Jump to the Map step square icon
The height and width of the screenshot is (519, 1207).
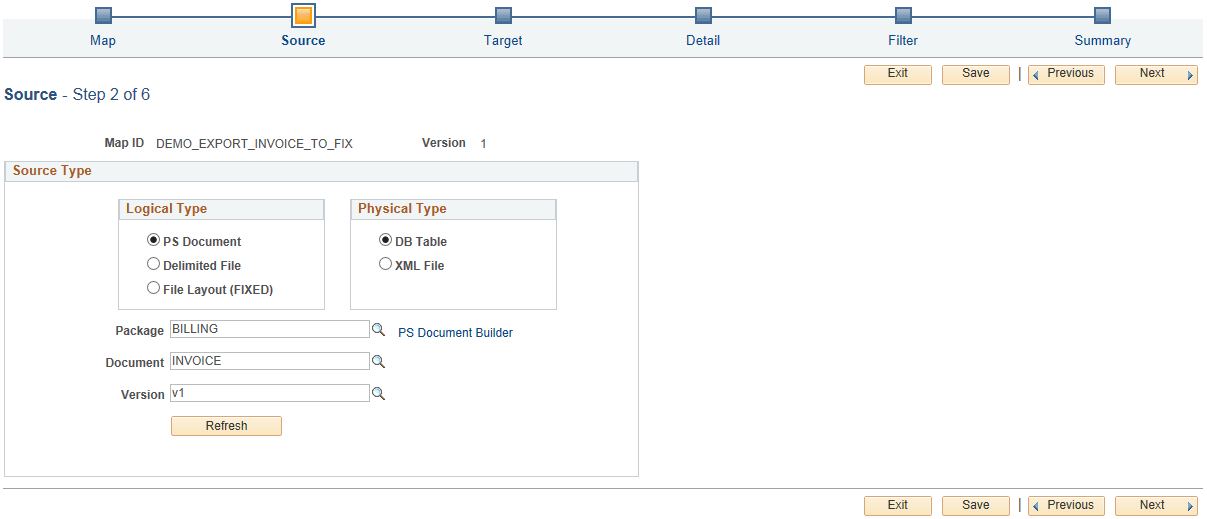103,15
